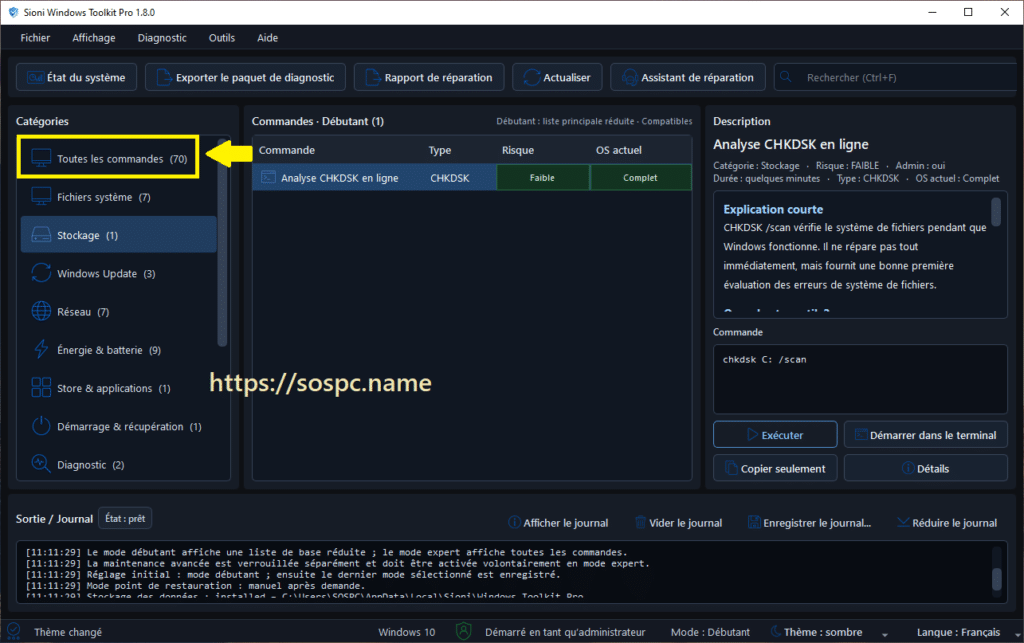Toggle the Mode : Débutant status item
The image size is (1024, 643).
[710, 632]
